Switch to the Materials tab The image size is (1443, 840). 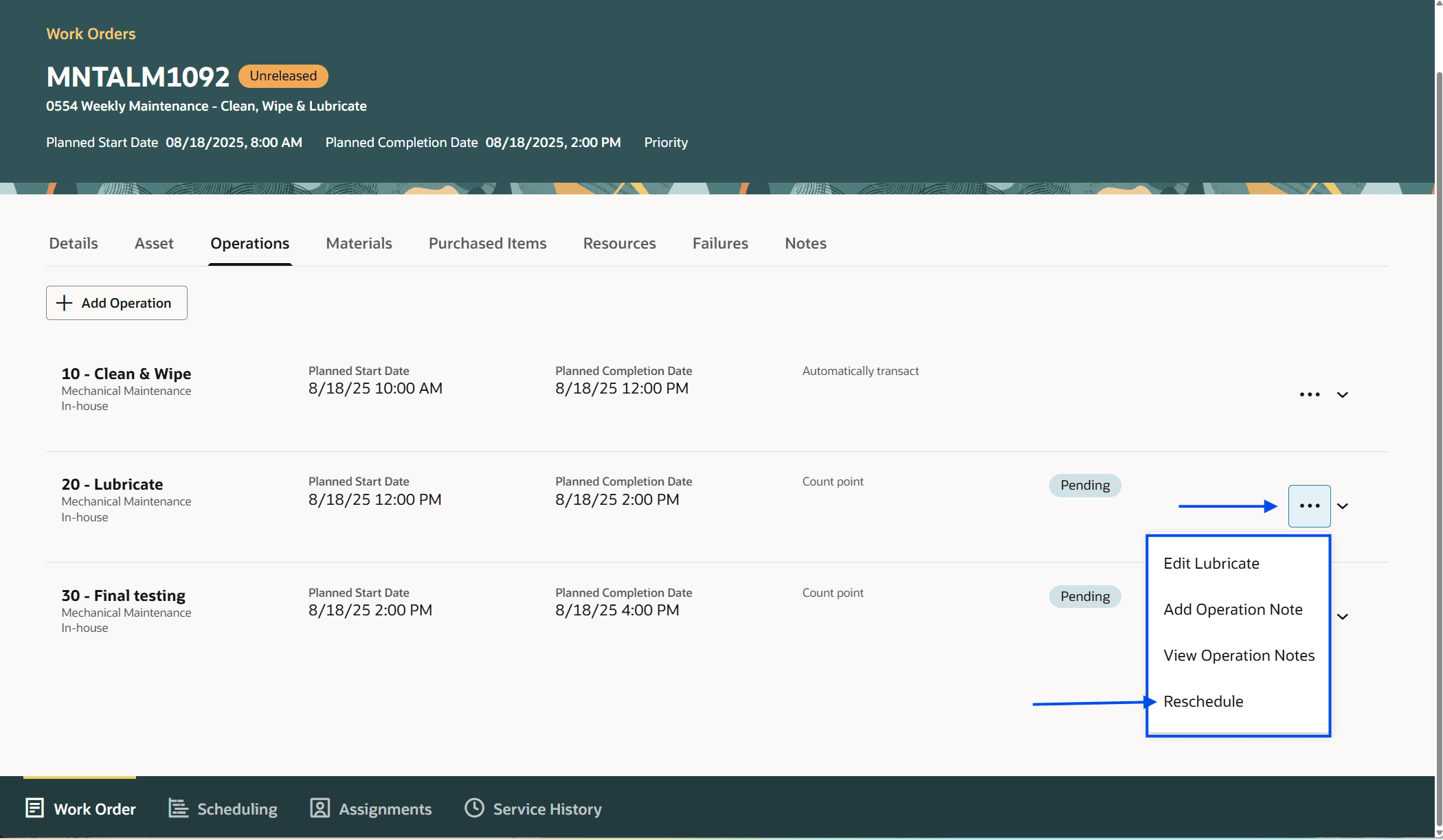[359, 243]
